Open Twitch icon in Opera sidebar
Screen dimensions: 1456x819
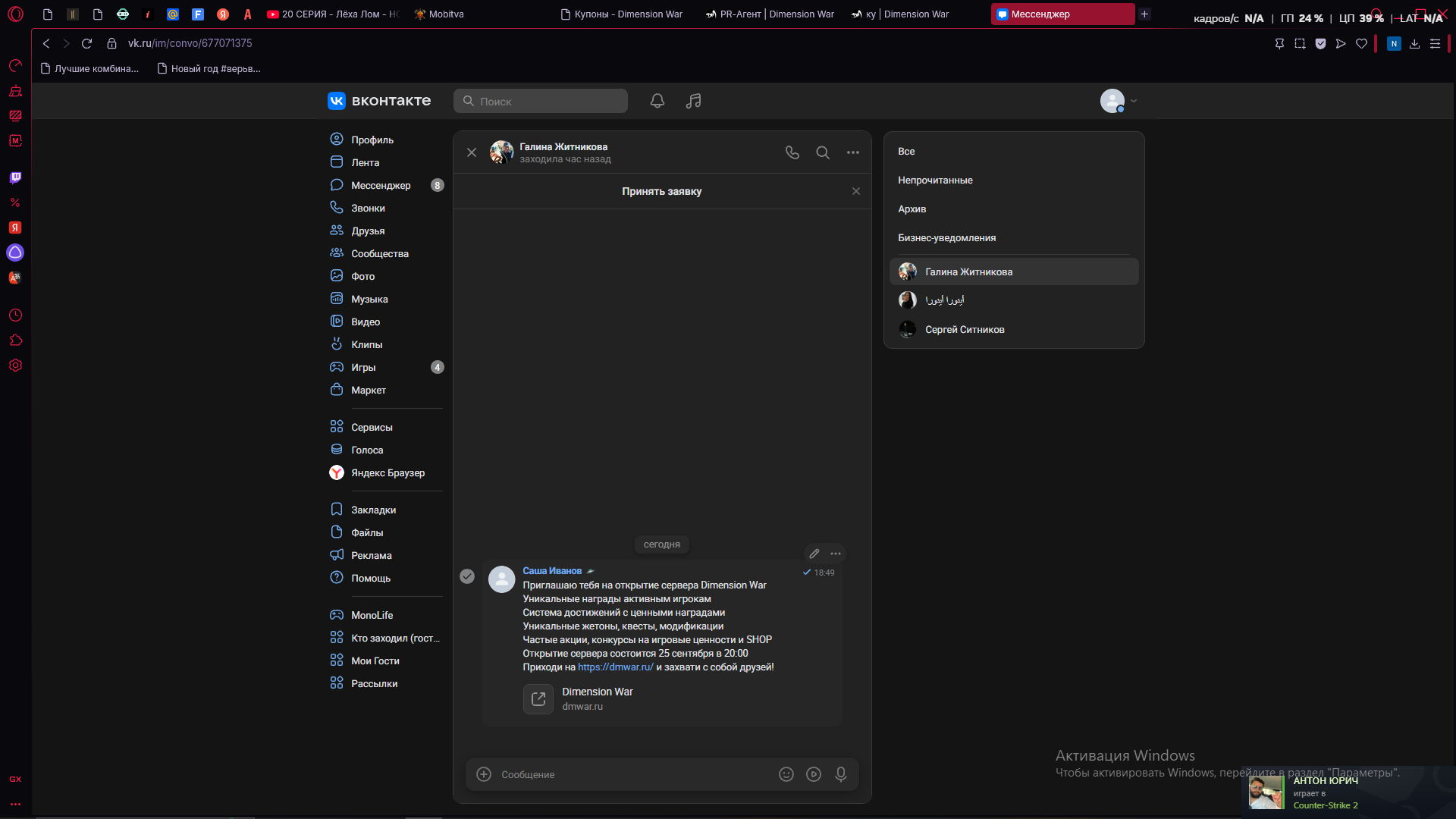click(x=15, y=177)
